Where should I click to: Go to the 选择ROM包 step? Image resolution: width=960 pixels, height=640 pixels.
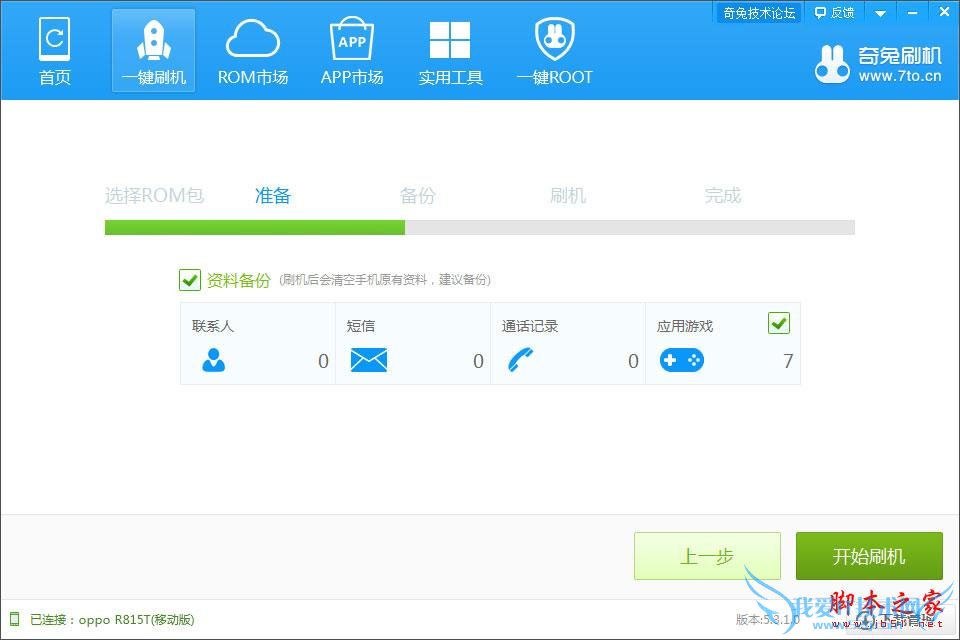click(154, 195)
